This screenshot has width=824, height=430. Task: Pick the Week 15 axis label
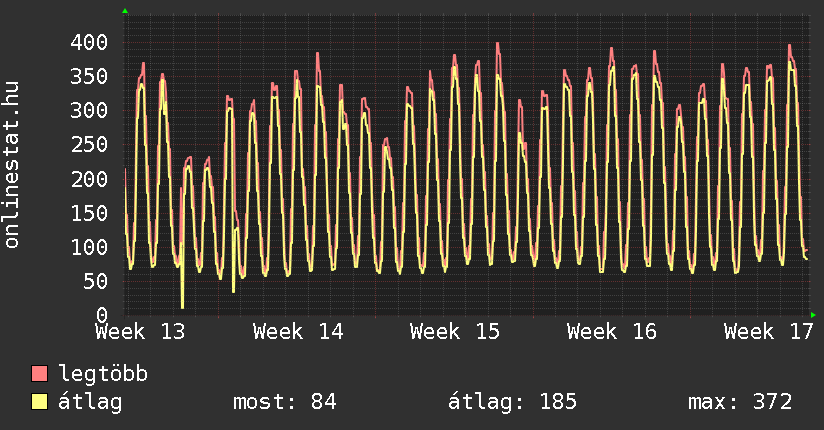(455, 331)
